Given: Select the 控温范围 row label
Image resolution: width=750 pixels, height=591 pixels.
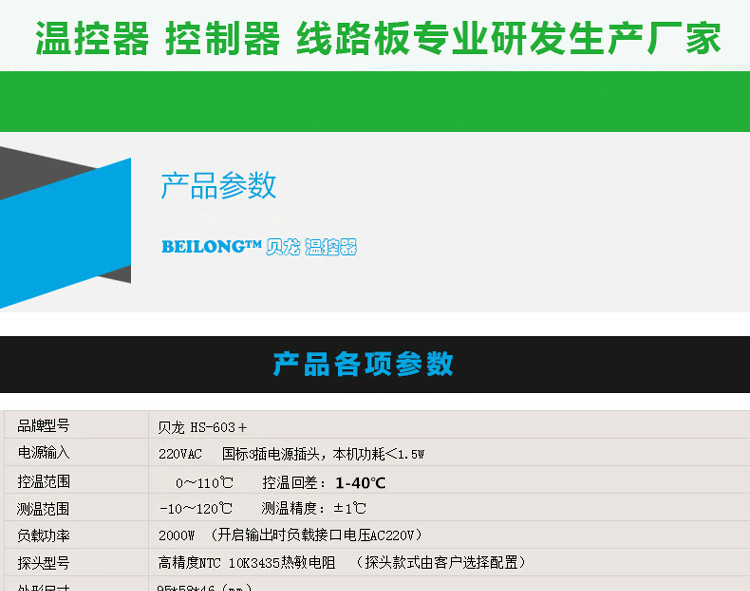Looking at the screenshot, I should click(x=44, y=481).
